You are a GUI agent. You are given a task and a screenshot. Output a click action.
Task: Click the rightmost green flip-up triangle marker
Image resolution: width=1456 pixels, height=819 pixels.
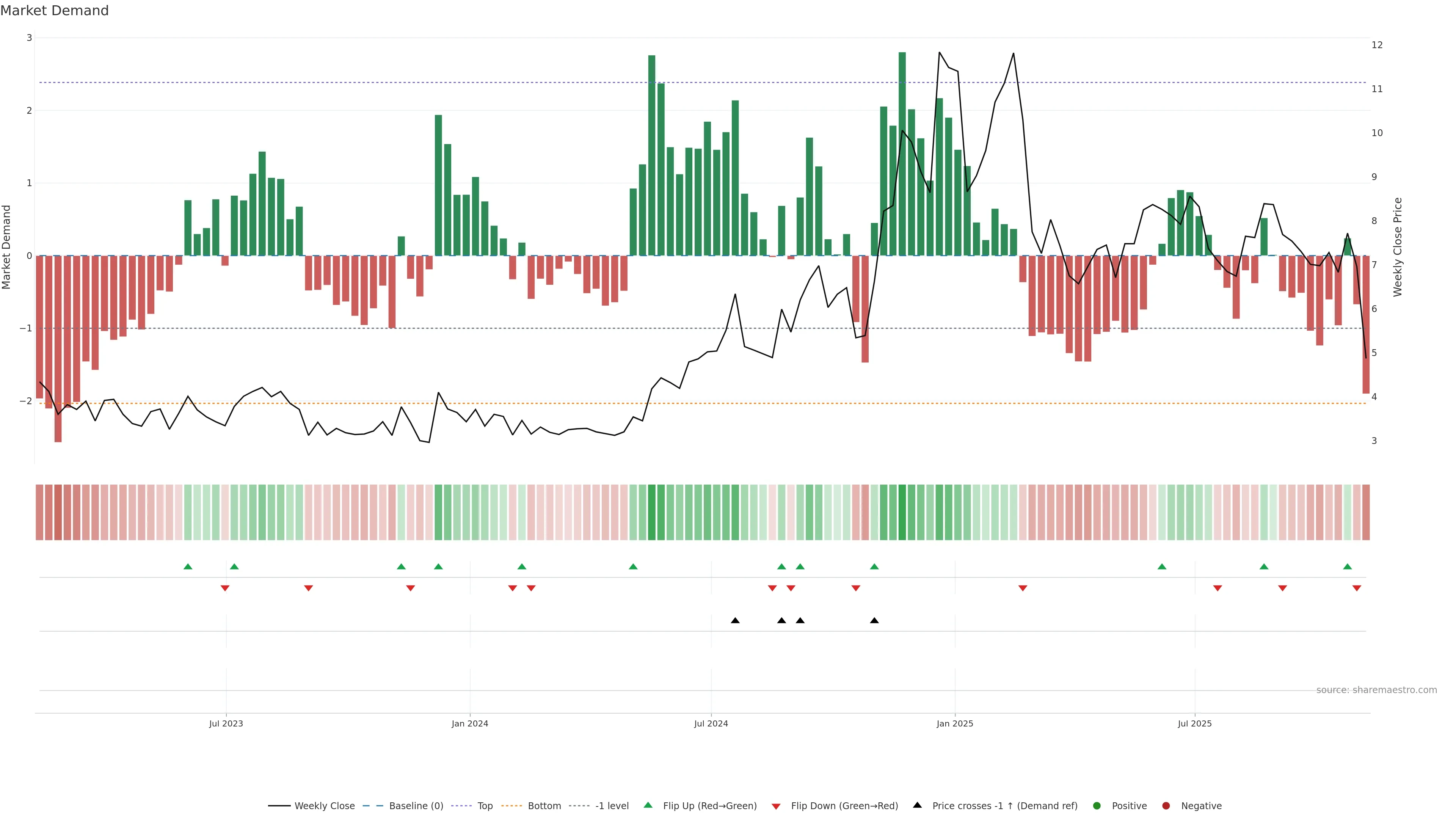(1348, 567)
